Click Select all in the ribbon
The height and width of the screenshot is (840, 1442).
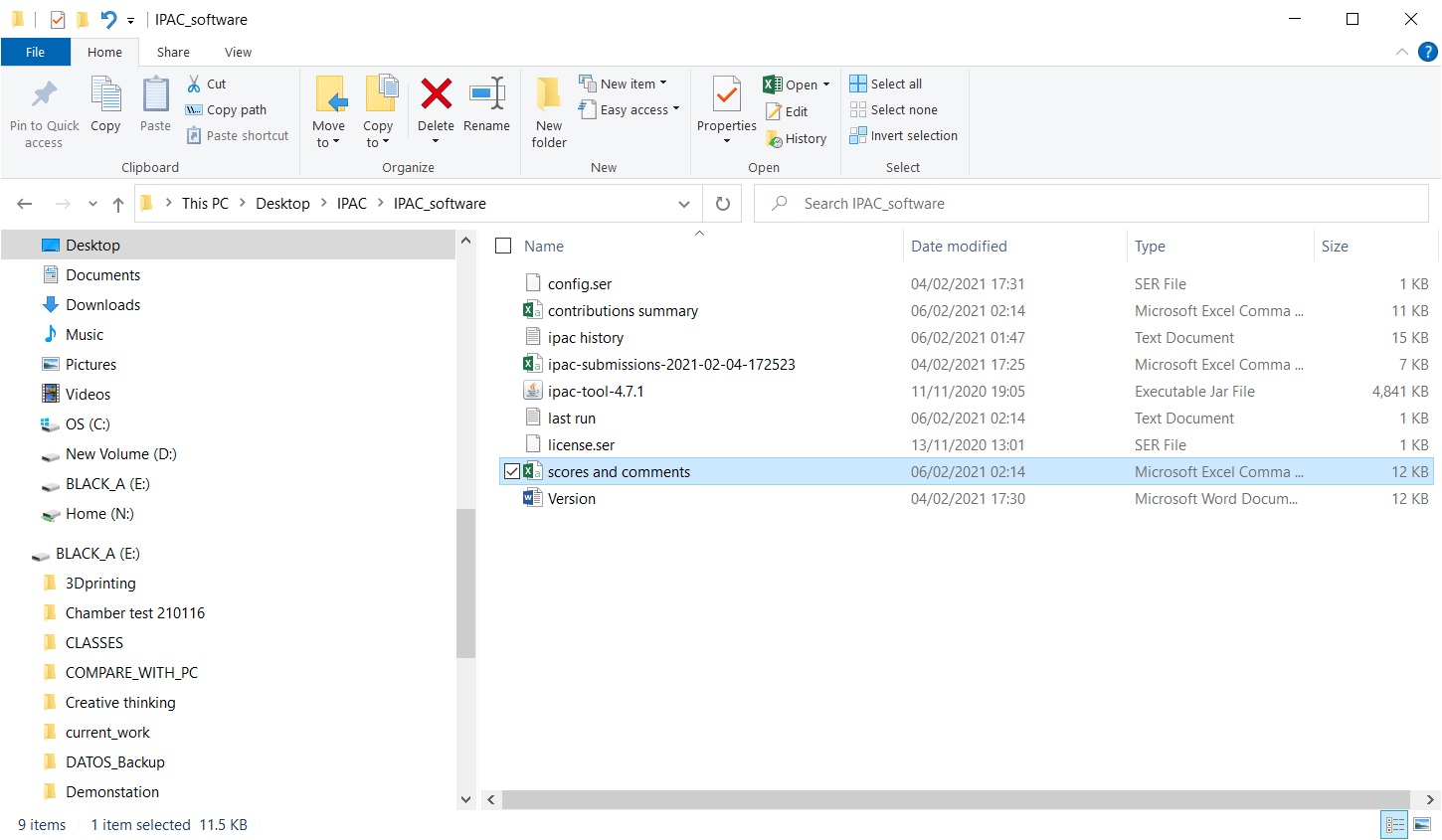[886, 84]
